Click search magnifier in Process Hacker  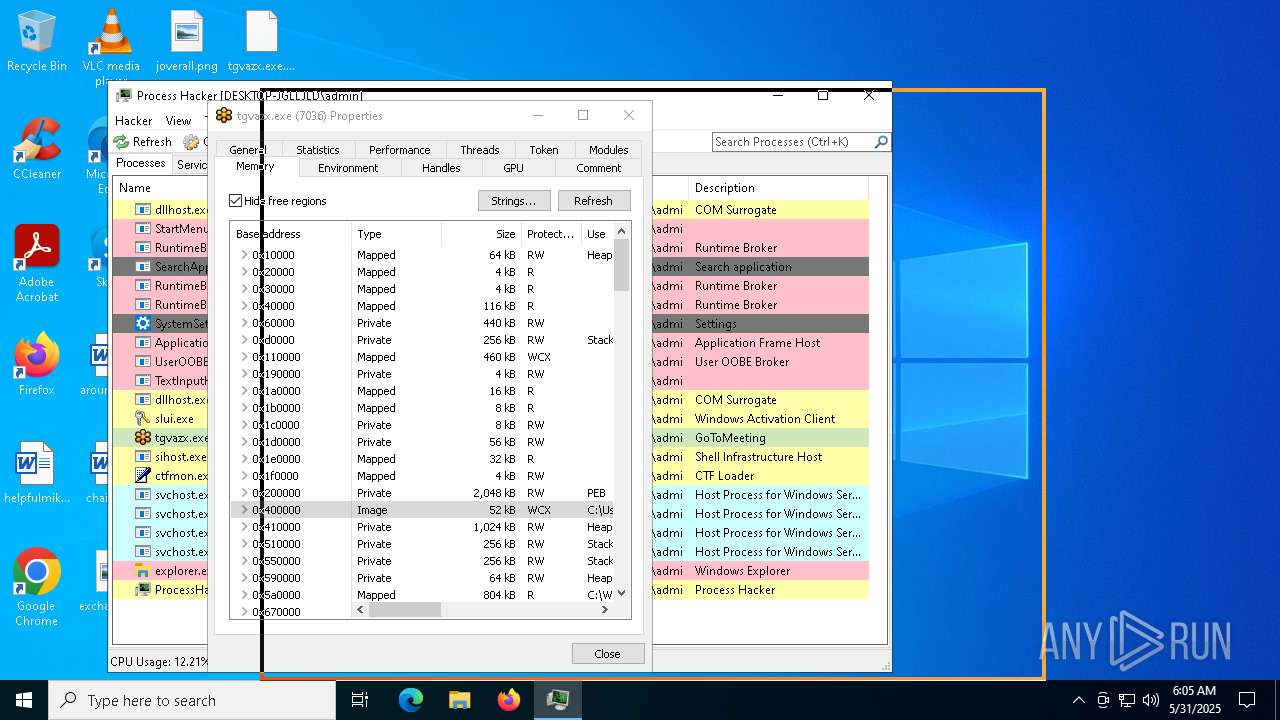click(881, 142)
